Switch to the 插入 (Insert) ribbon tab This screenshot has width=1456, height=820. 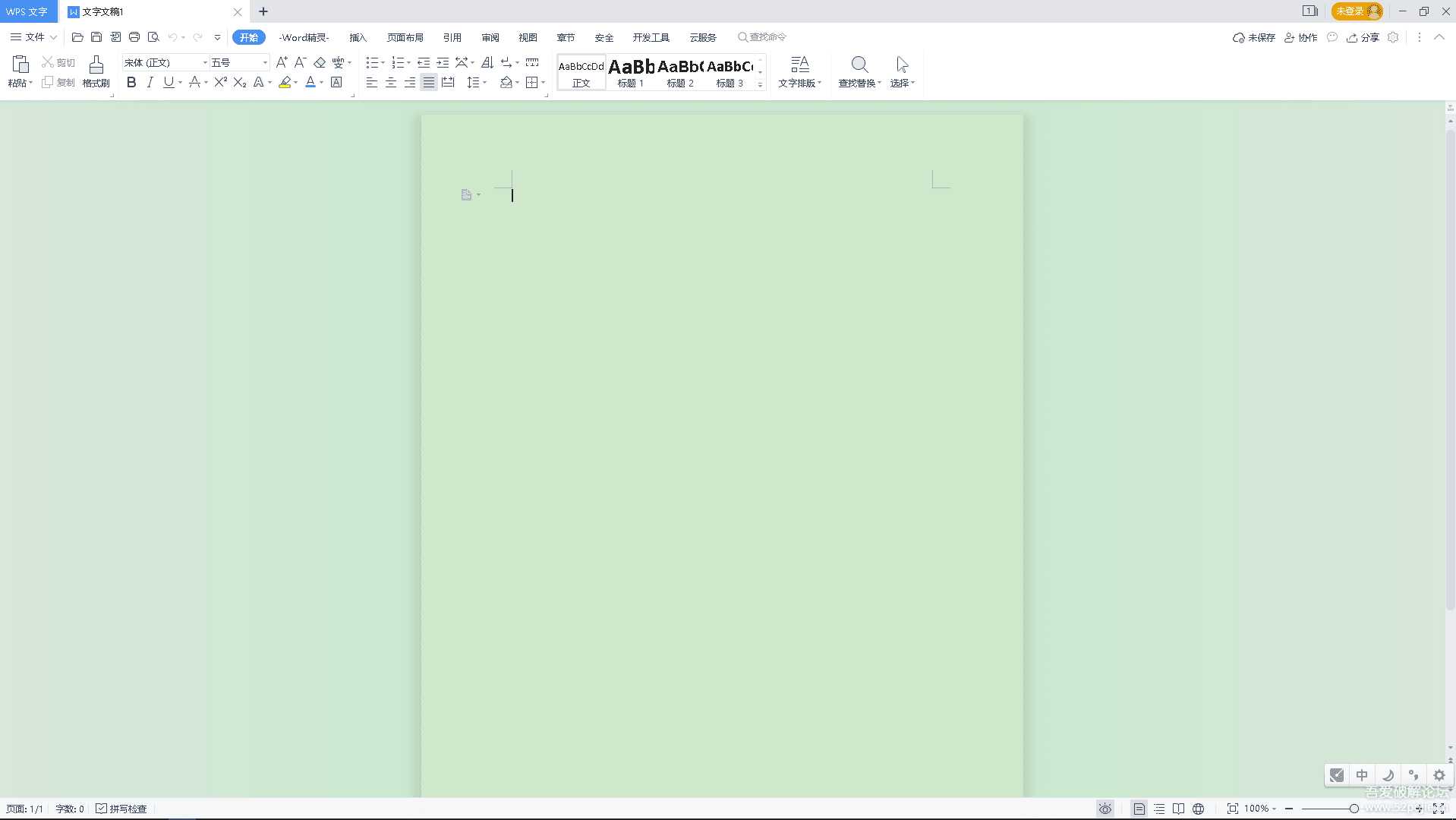pos(358,37)
